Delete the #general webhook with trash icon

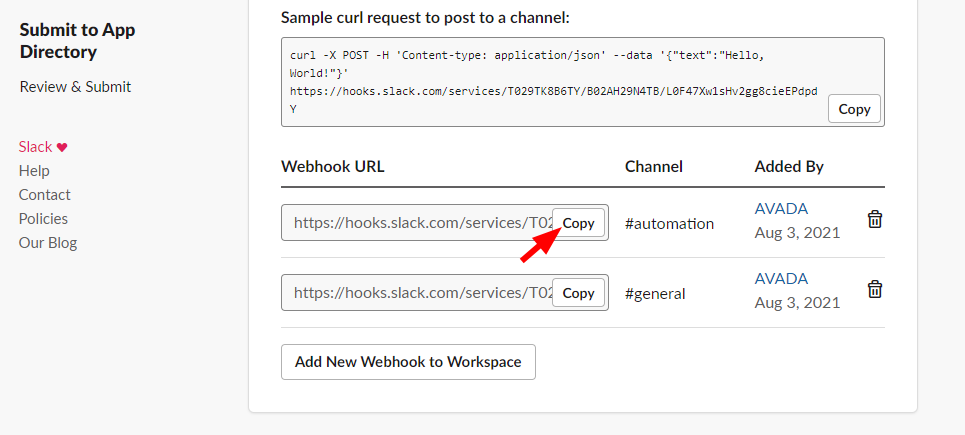(874, 290)
